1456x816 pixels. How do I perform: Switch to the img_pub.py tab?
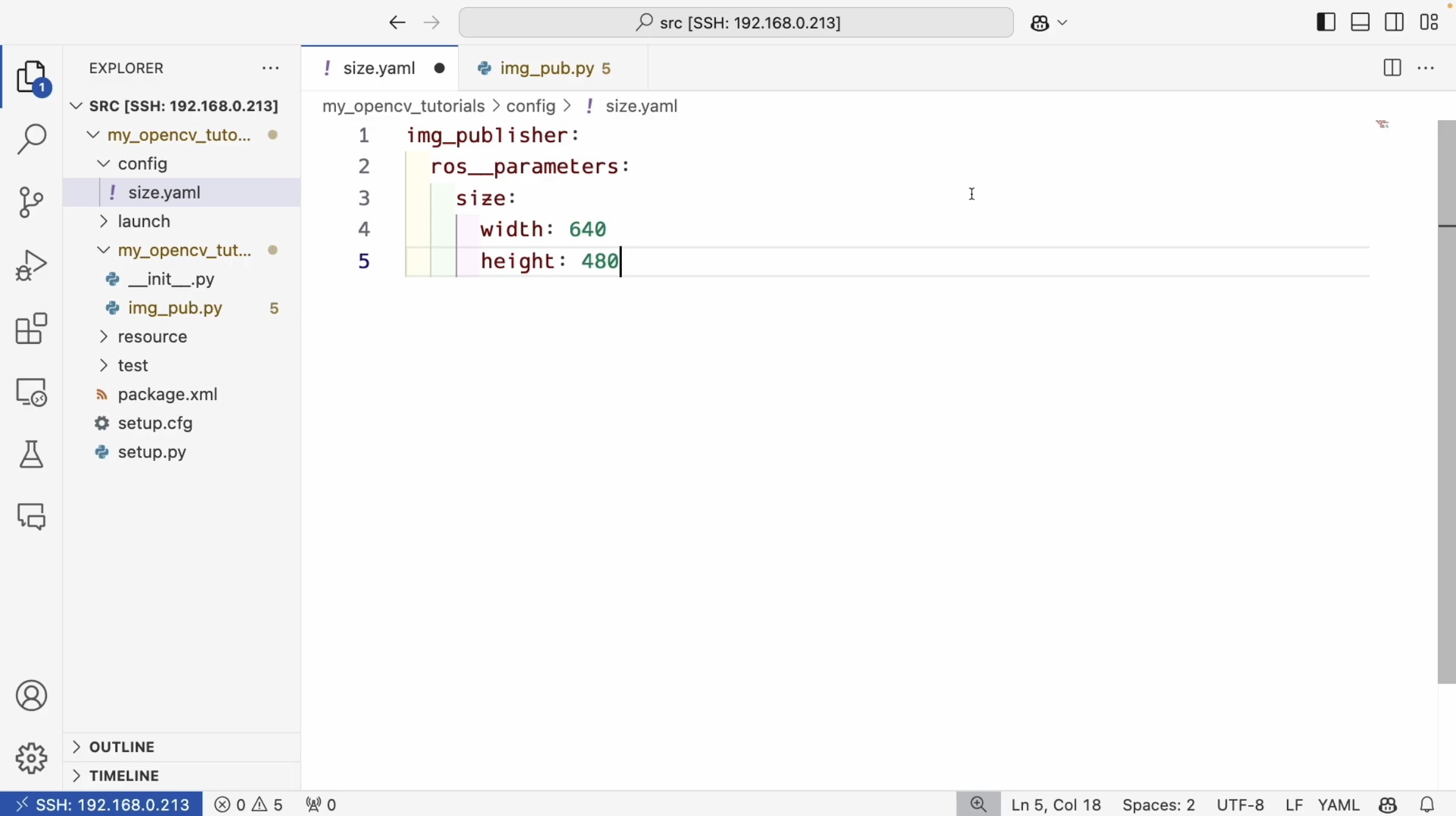click(546, 68)
